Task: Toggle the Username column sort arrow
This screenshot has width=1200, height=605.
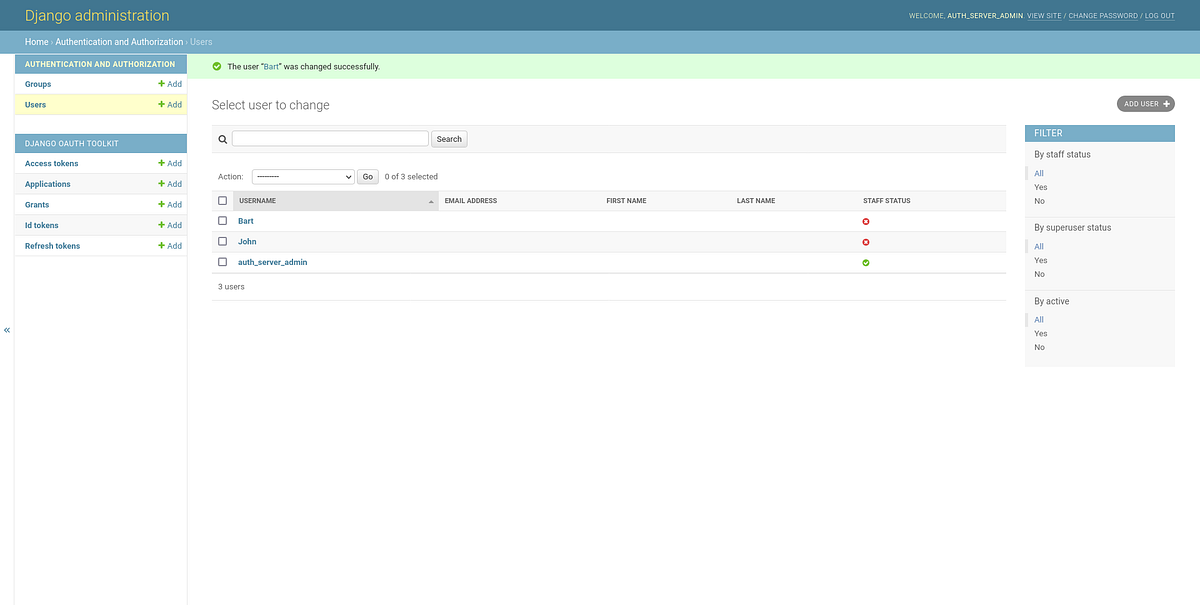Action: coord(431,200)
